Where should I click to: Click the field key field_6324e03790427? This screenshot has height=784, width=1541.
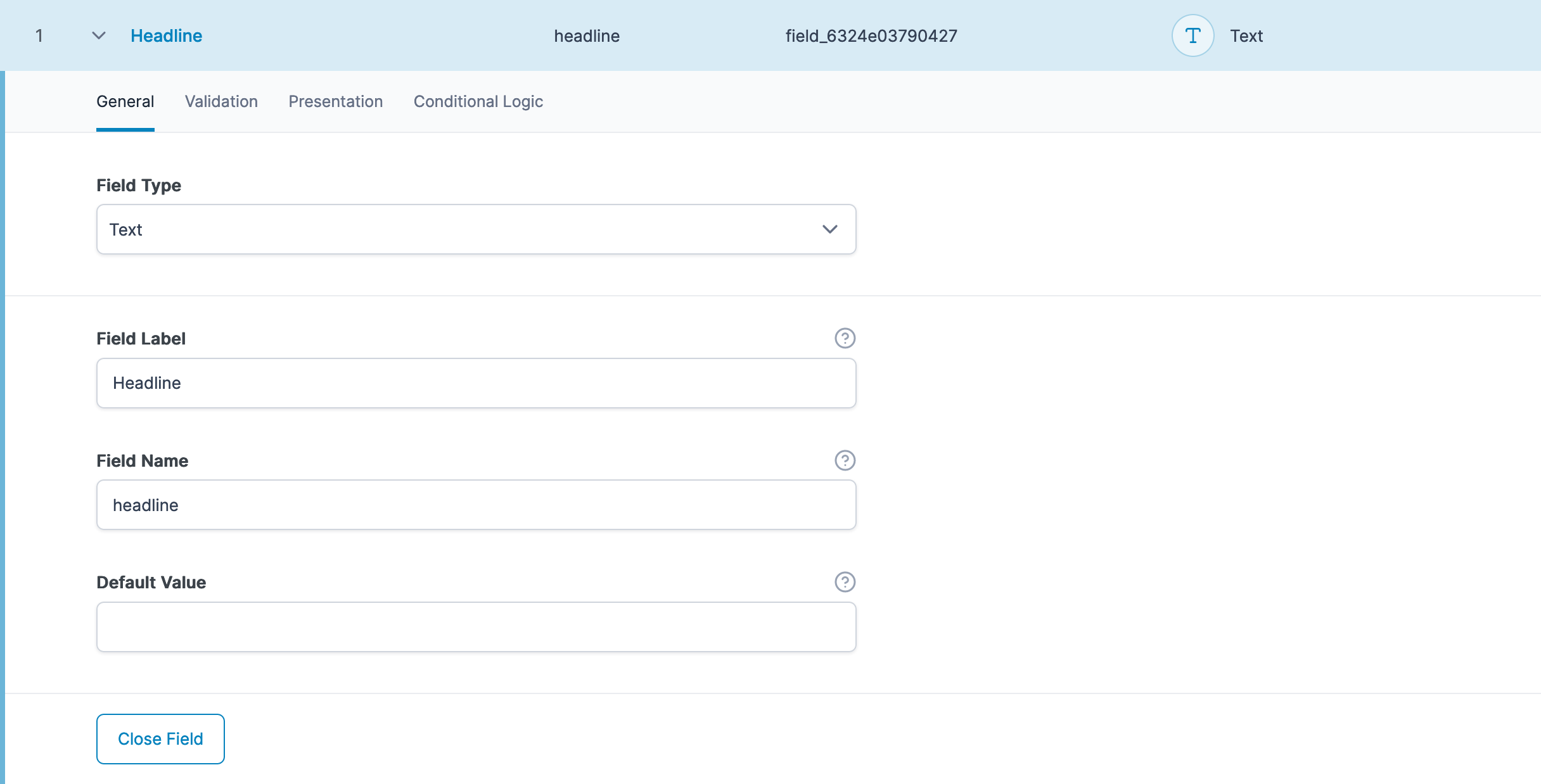coord(871,35)
